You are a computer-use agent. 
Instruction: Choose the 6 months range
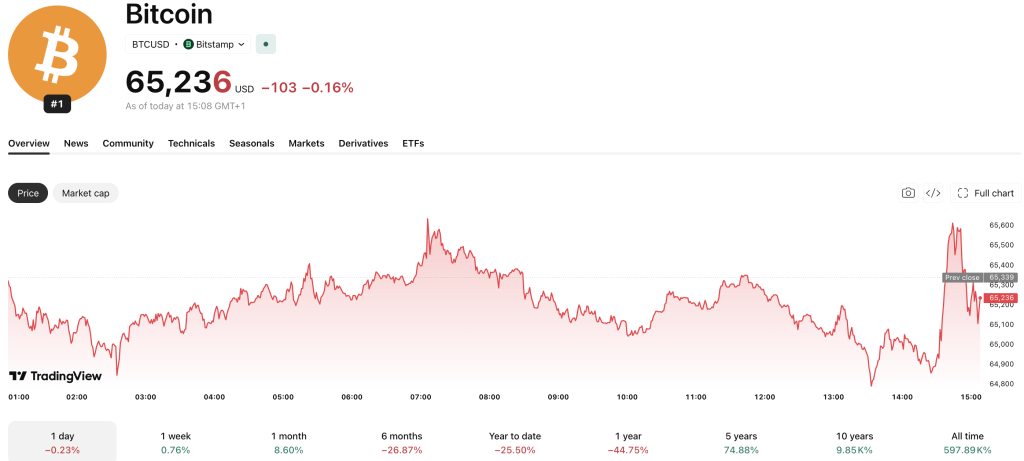[x=402, y=443]
